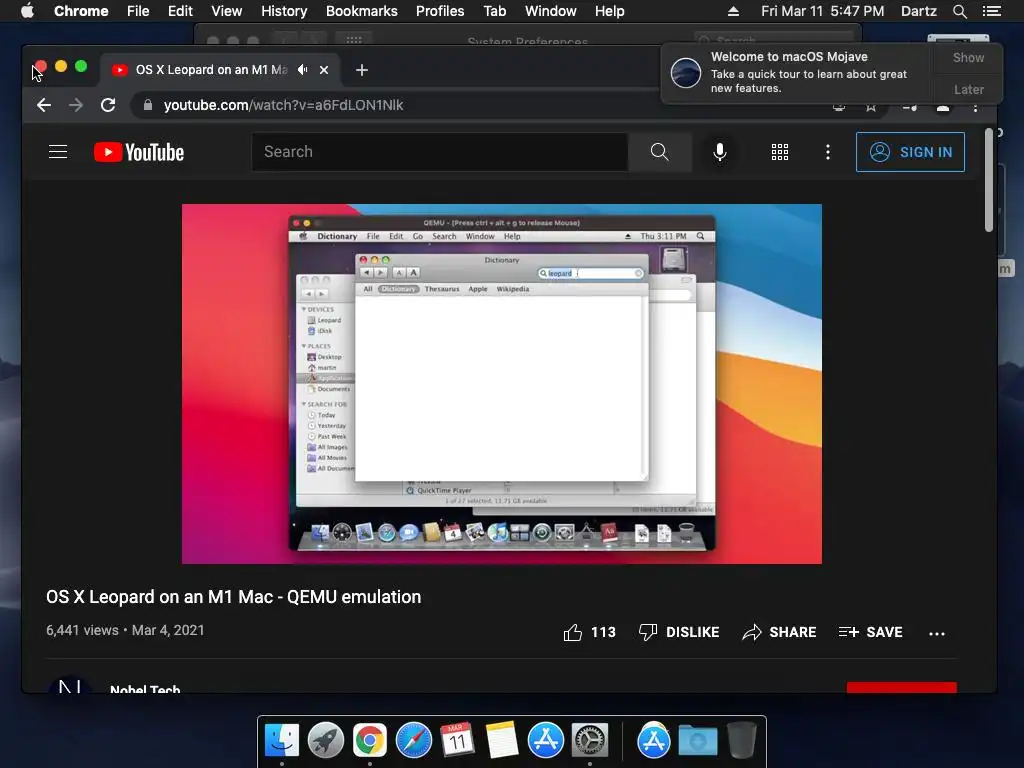Open the Trash in the Dock
The width and height of the screenshot is (1024, 768).
[741, 741]
